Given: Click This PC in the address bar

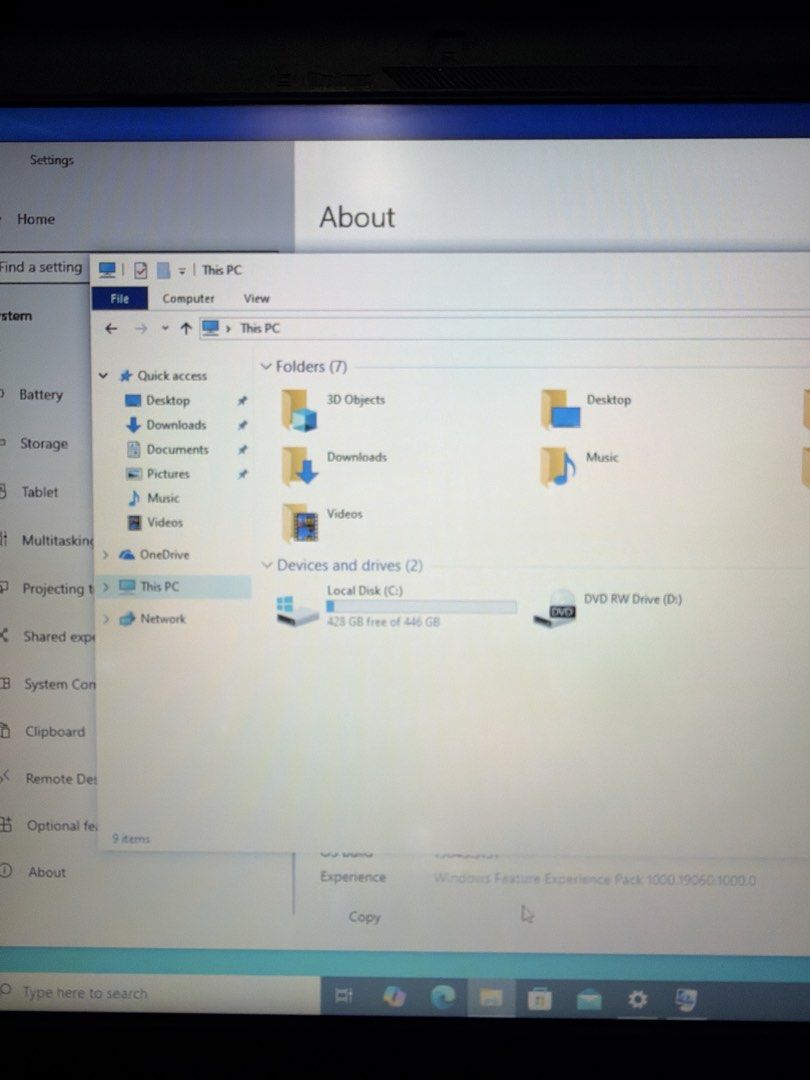Looking at the screenshot, I should (x=260, y=329).
